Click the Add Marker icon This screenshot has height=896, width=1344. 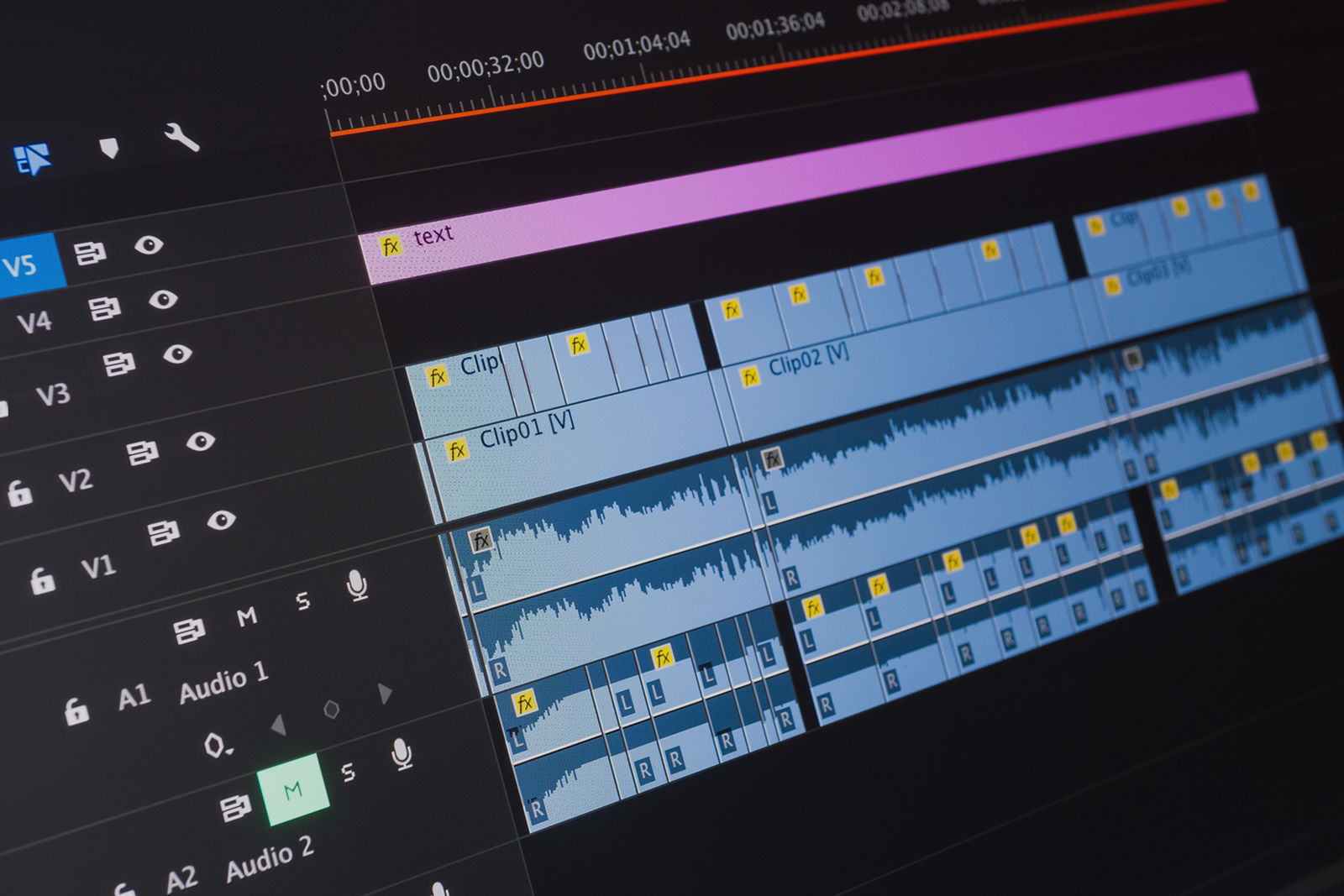(109, 149)
